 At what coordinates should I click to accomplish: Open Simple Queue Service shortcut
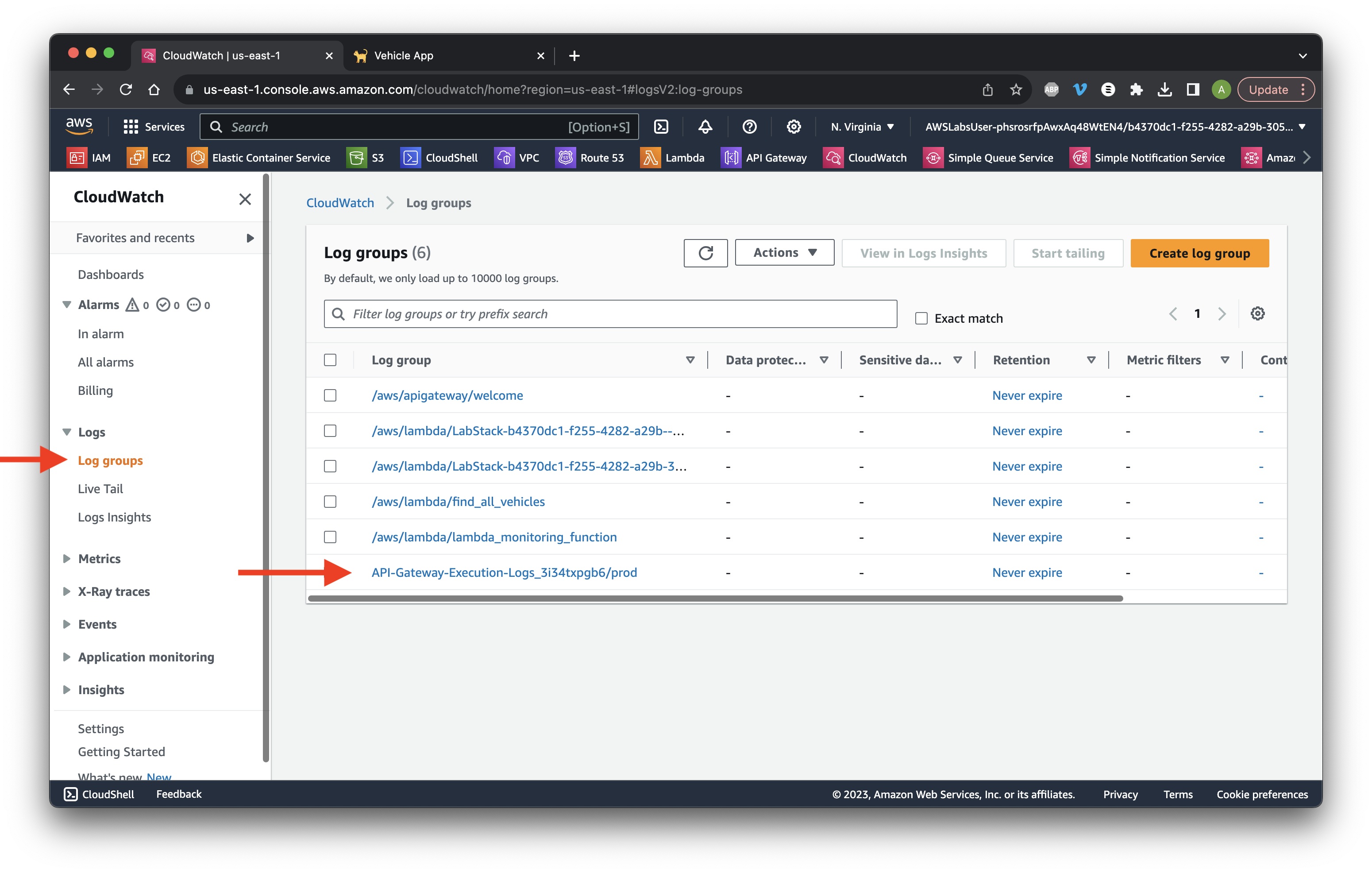click(988, 158)
